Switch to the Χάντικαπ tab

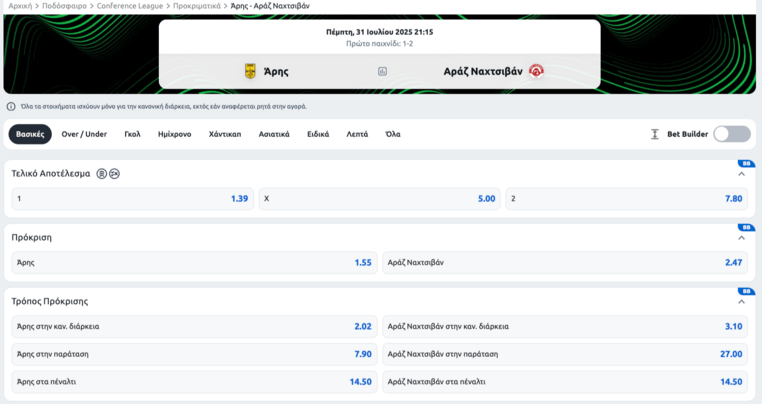click(225, 134)
